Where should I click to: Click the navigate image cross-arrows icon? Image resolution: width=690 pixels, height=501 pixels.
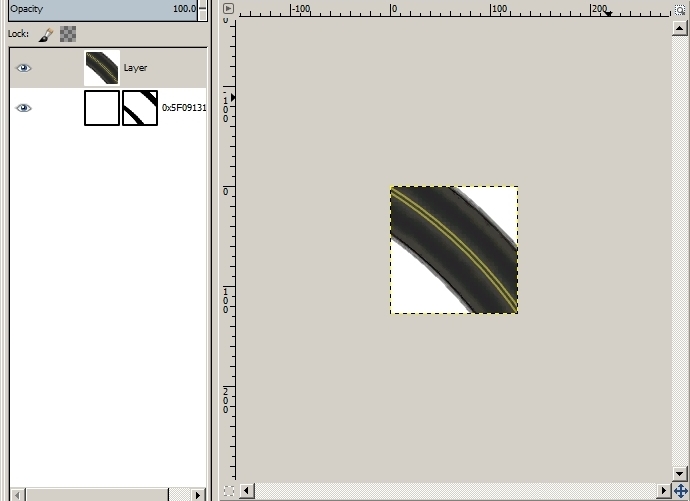click(x=680, y=491)
